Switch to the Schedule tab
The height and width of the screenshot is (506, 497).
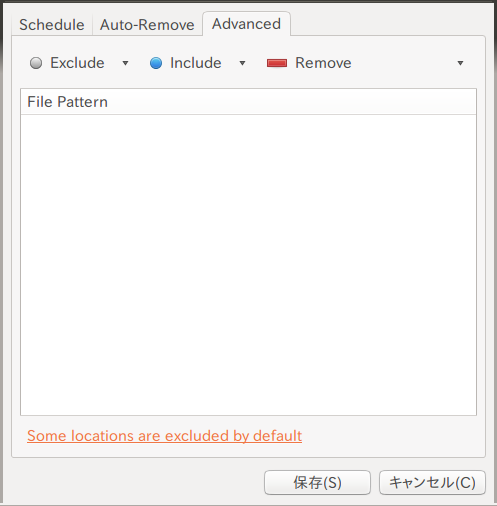point(52,25)
